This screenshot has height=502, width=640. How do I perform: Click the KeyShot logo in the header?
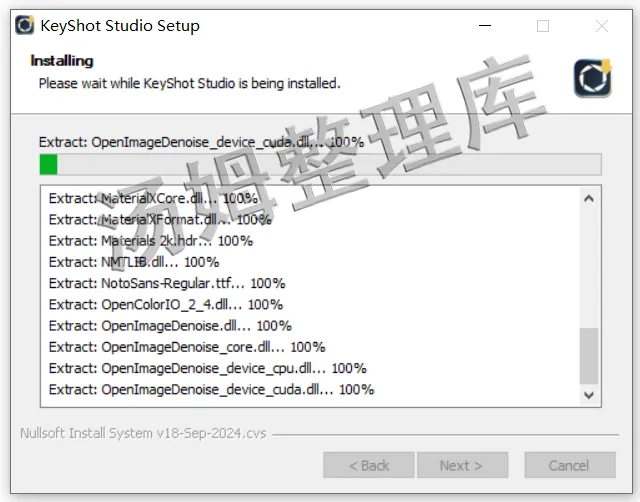(593, 78)
